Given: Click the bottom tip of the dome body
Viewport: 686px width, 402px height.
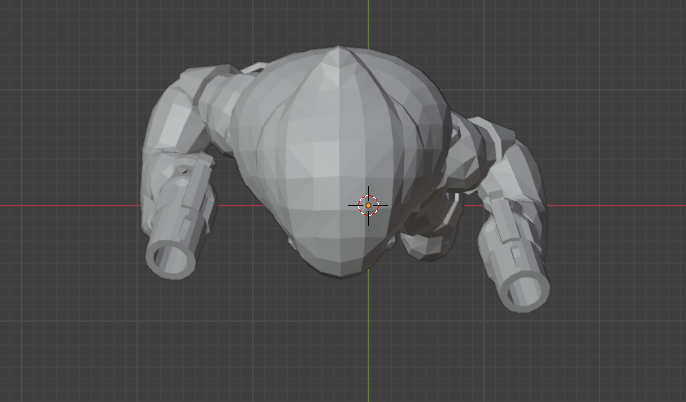Looking at the screenshot, I should pos(345,270).
